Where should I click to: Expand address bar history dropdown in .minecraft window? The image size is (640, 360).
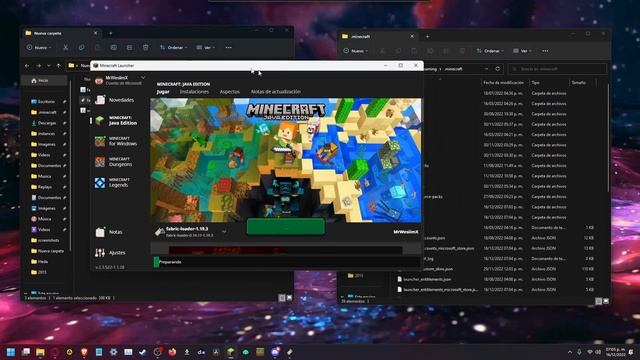[x=487, y=69]
